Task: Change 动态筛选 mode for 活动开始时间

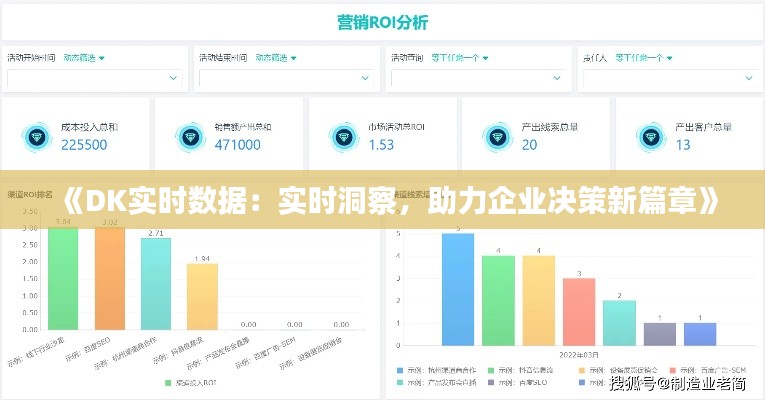Action: [x=84, y=57]
